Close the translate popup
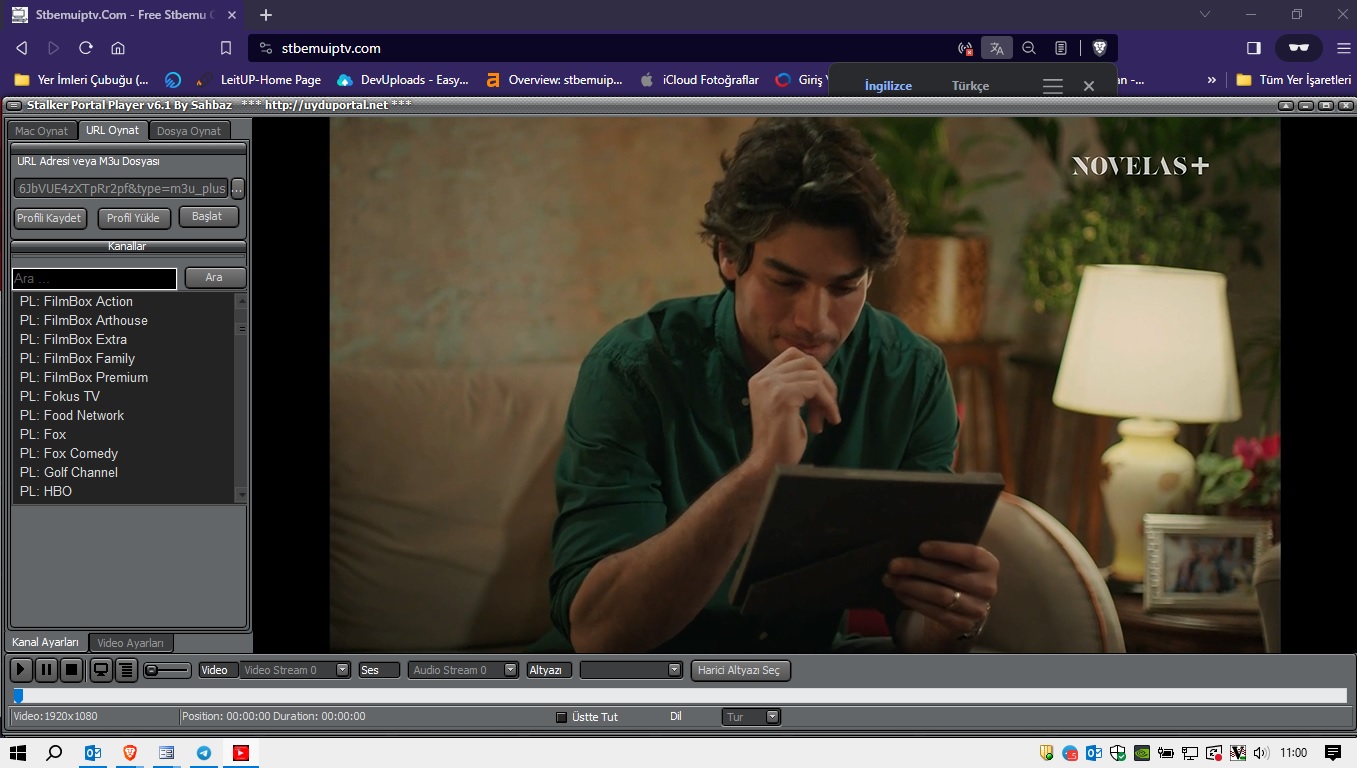This screenshot has height=768, width=1357. tap(1089, 86)
